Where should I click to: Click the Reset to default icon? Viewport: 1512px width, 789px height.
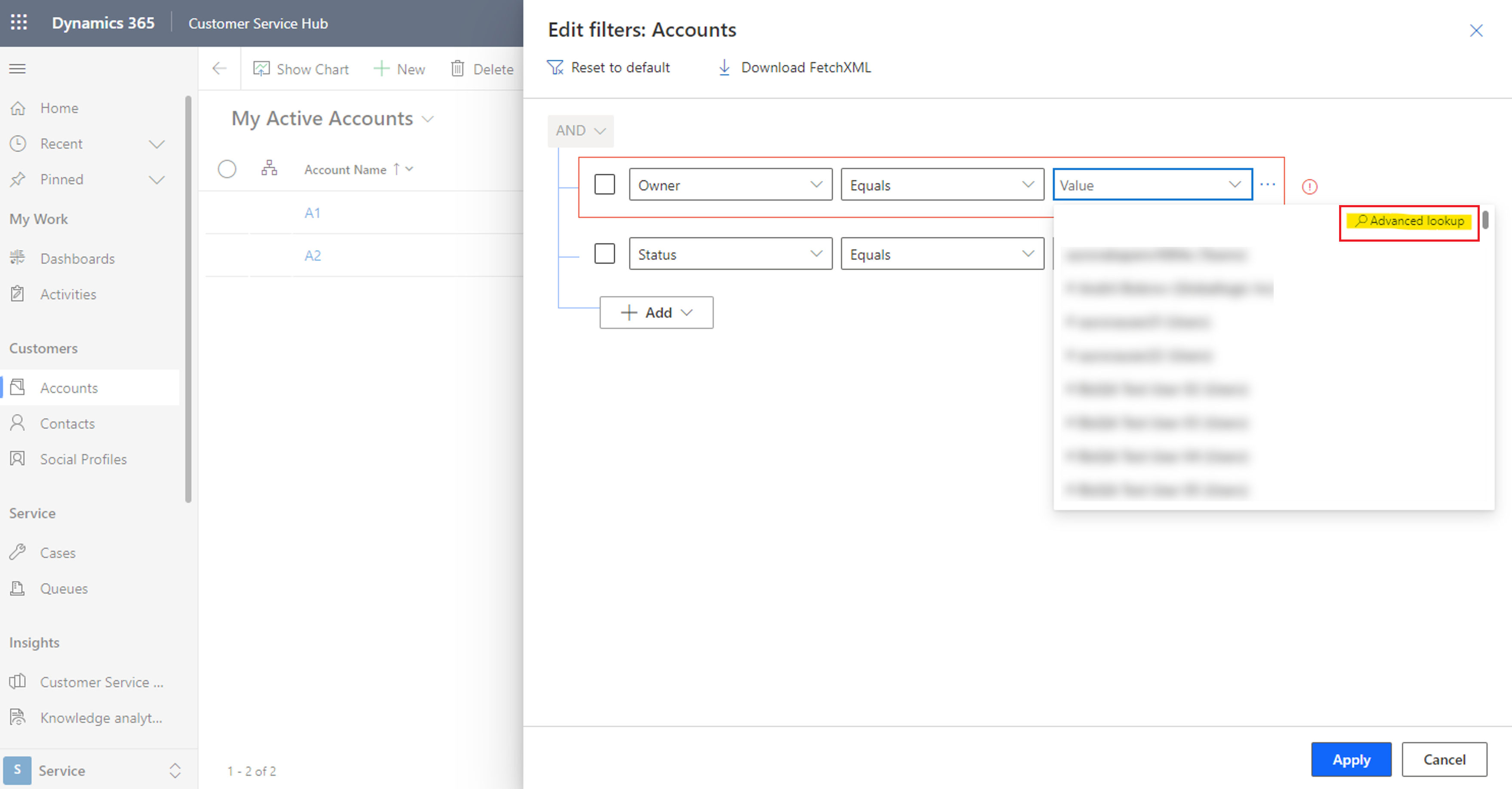click(557, 67)
